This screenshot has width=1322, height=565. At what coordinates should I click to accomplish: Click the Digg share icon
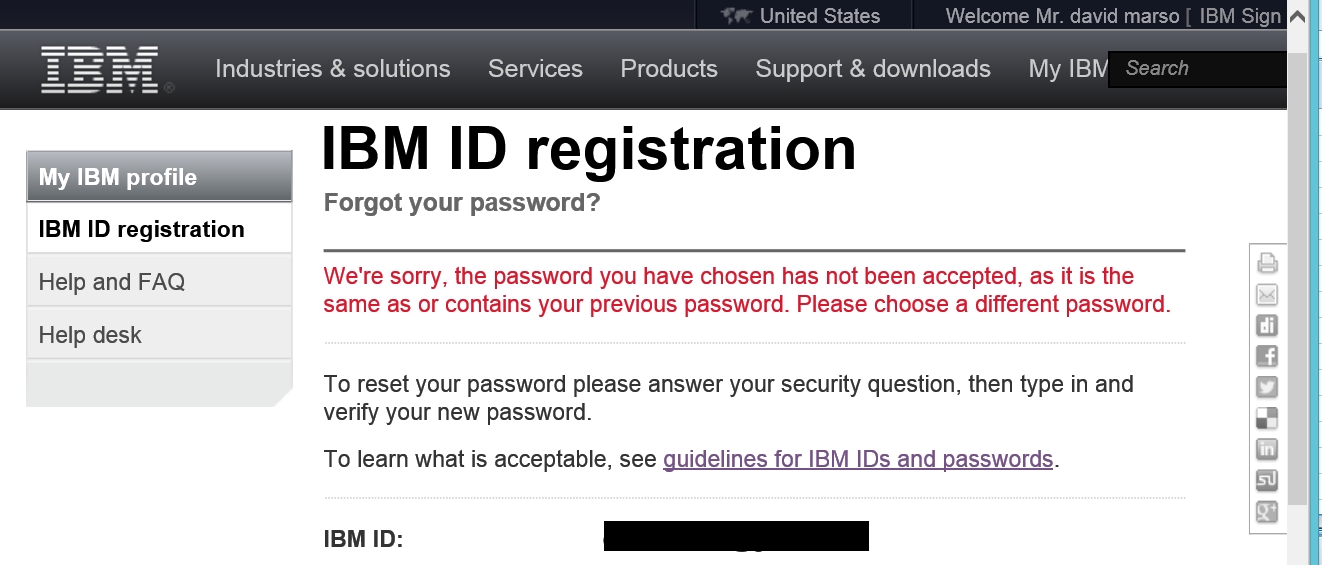click(1267, 325)
